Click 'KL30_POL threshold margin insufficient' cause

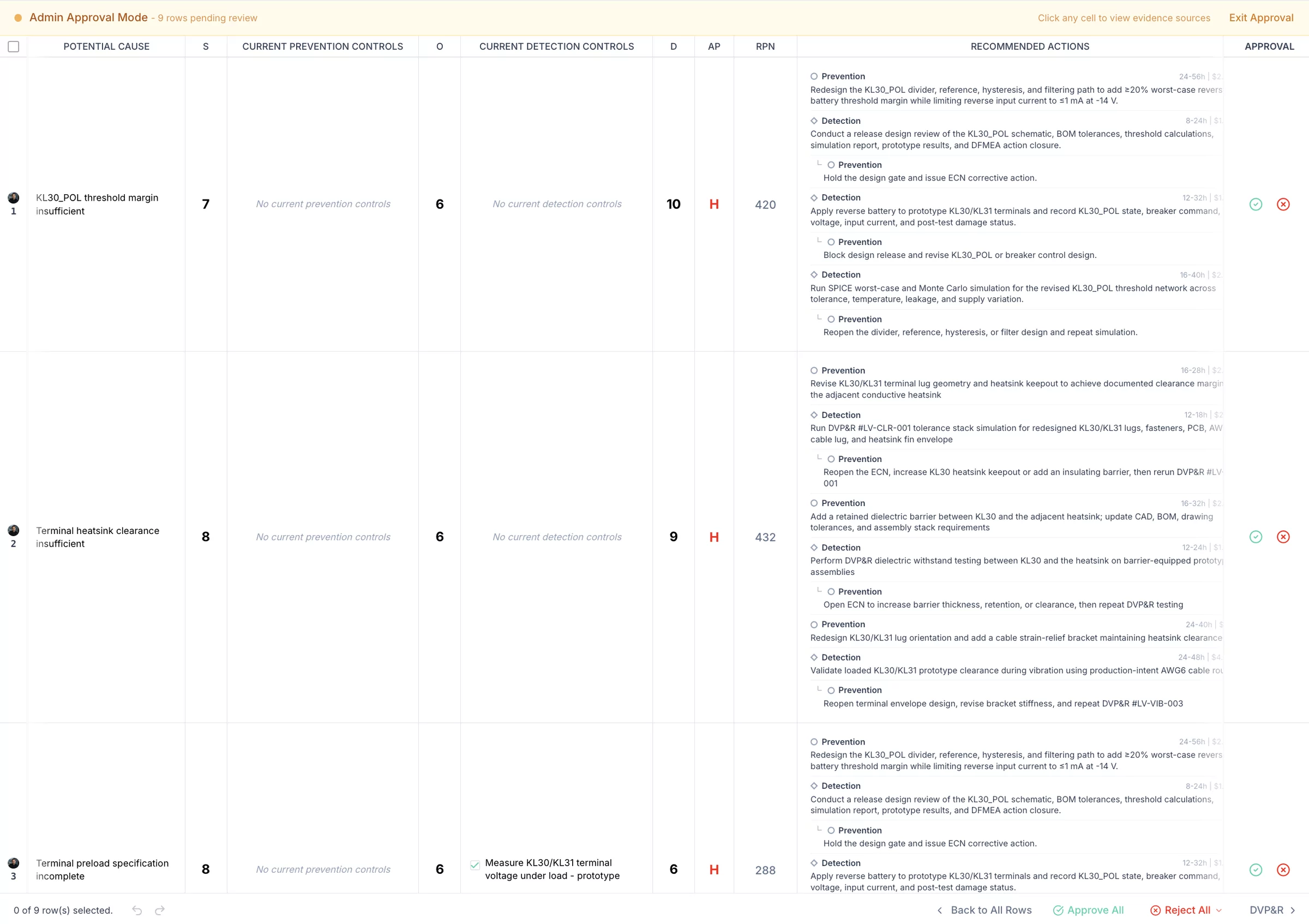[97, 204]
